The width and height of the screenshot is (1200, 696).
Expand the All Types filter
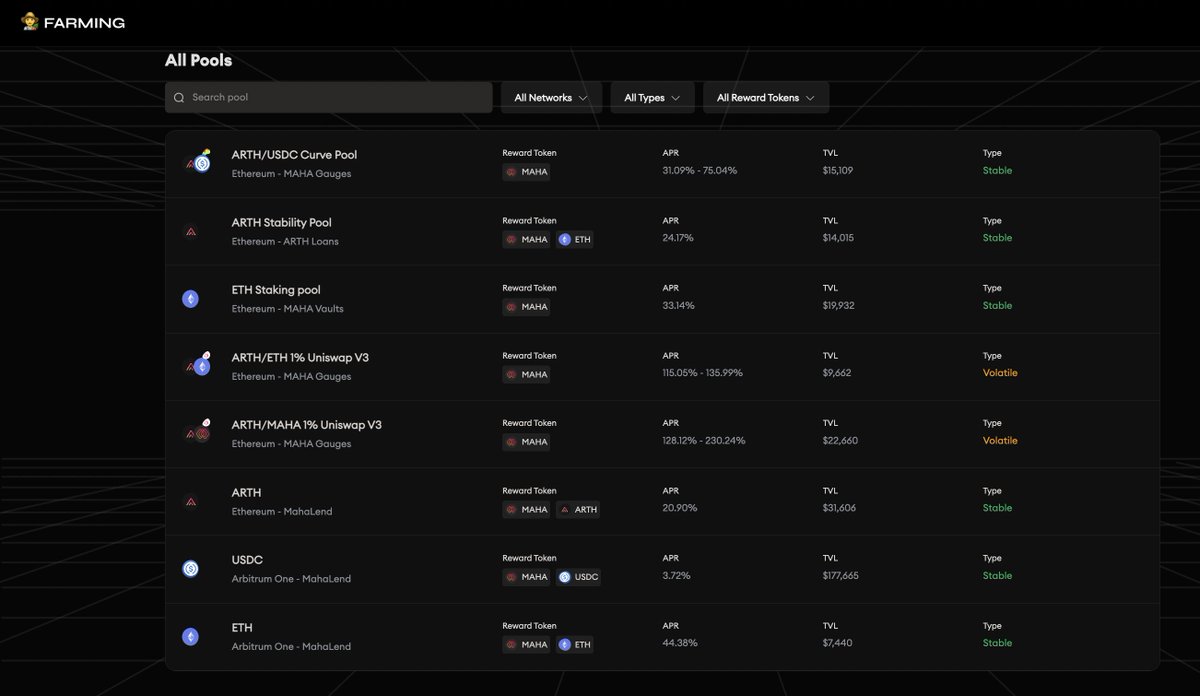[652, 97]
